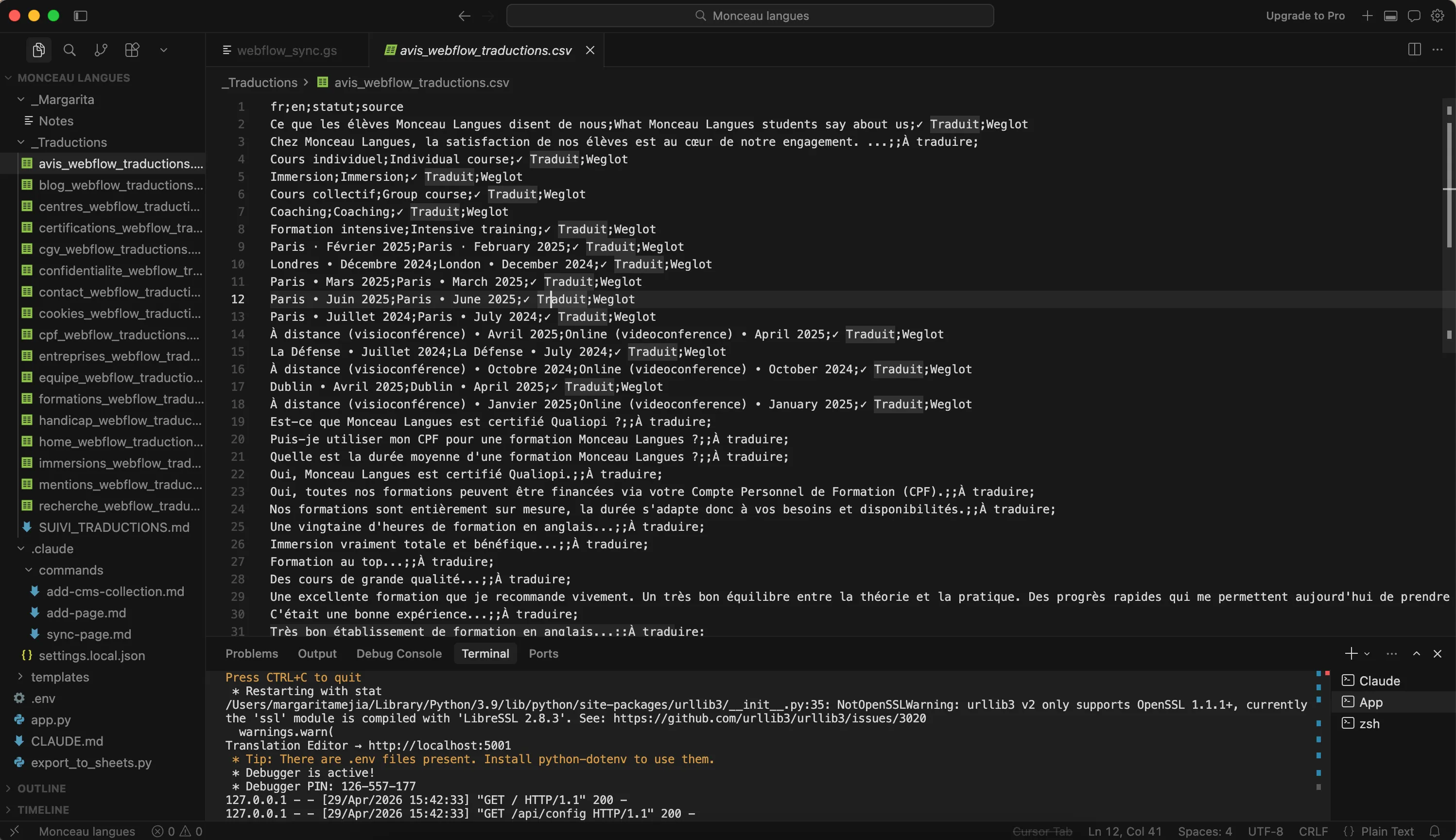1456x840 pixels.
Task: Open the Source Control view icon
Action: pos(100,50)
